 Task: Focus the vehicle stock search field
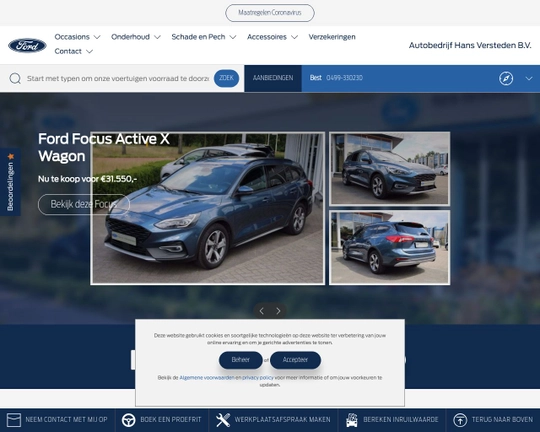click(x=118, y=79)
